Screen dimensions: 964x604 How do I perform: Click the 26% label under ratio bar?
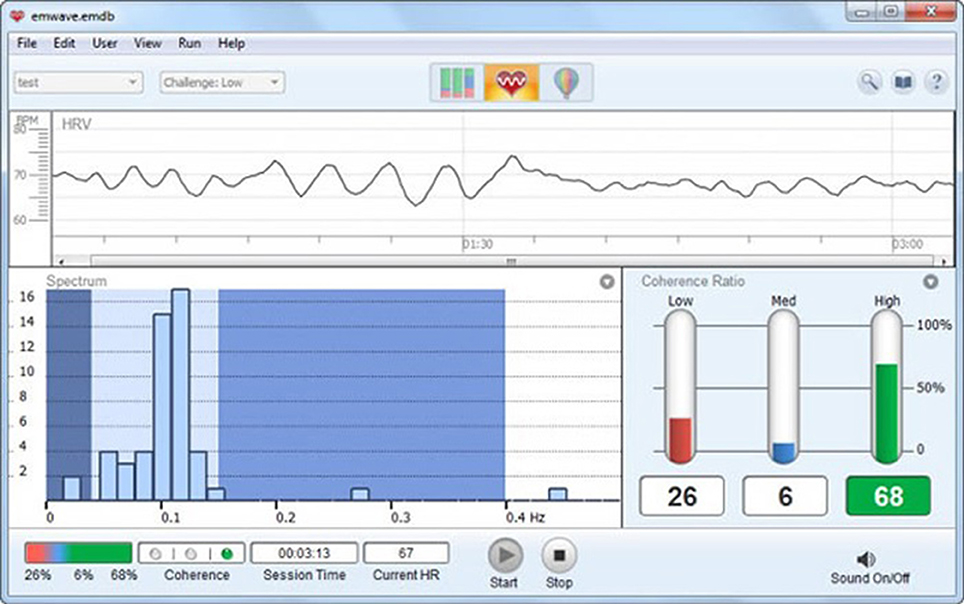pyautogui.click(x=38, y=575)
